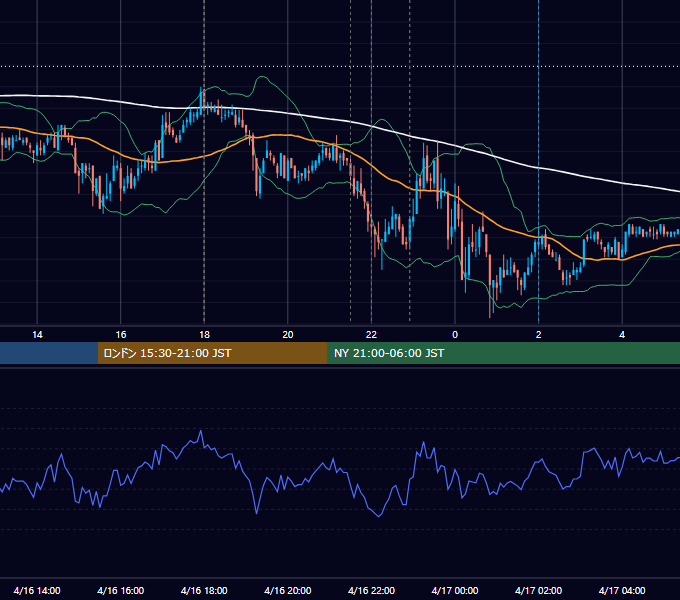Click the 0 hour axis label
680x600 pixels.
pos(455,335)
